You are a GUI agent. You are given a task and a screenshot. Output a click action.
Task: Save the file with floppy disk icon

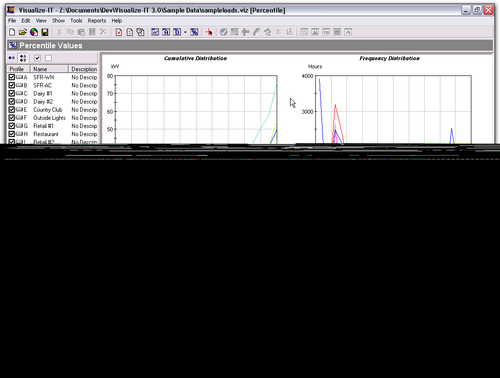tap(45, 32)
